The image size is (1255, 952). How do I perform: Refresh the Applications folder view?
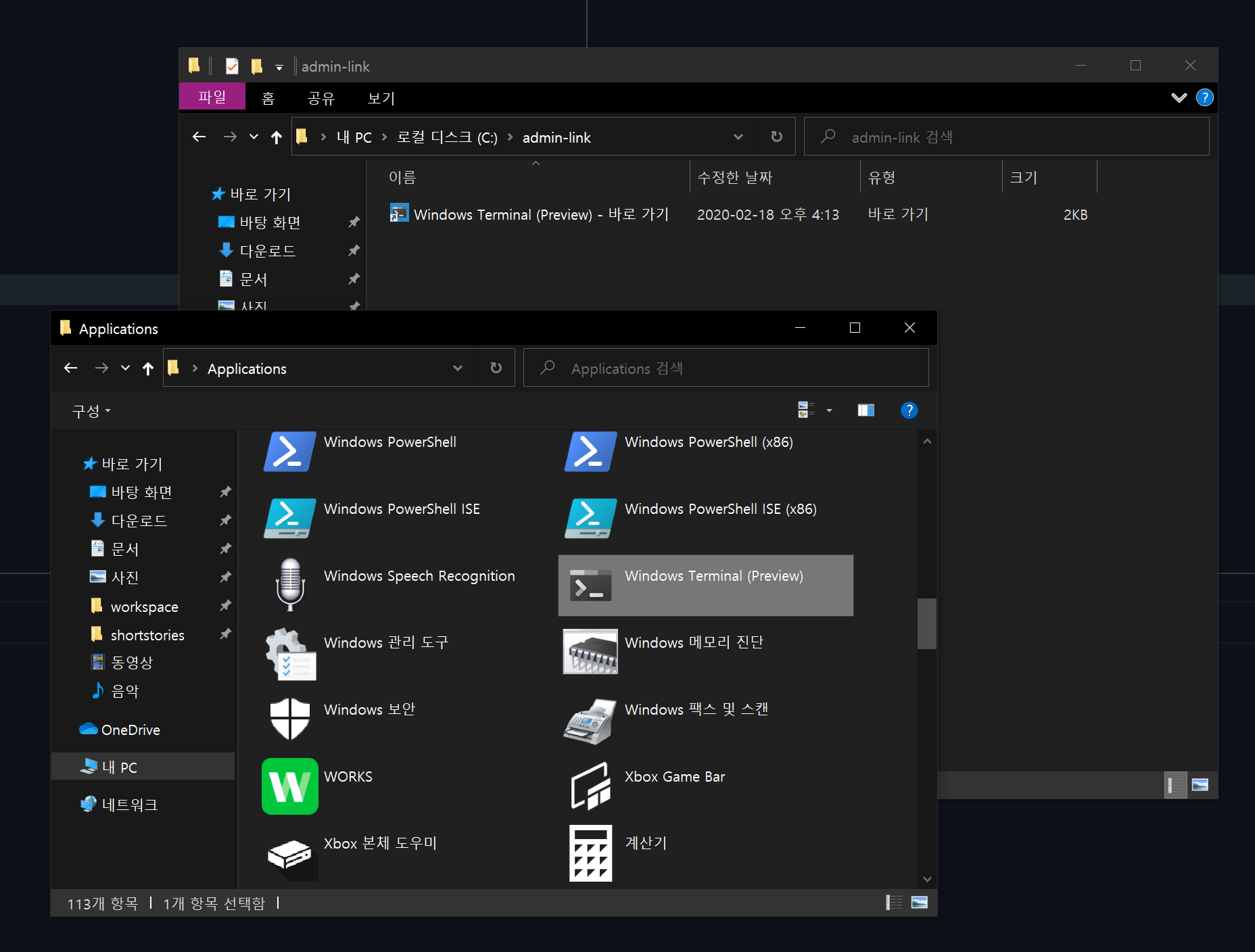tap(496, 368)
